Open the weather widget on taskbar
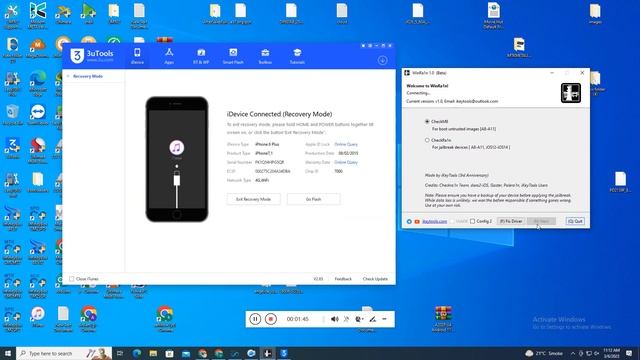 (x=544, y=353)
